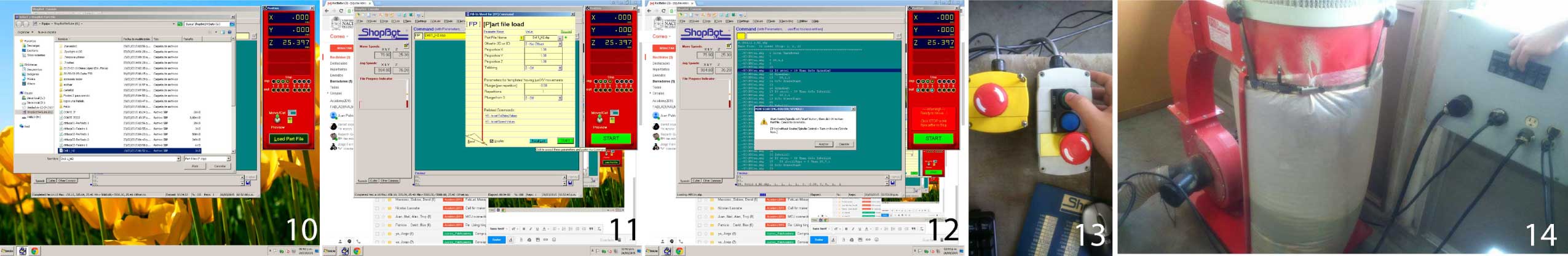This screenshot has height=256, width=1568.
Task: Click the back arrow in the file dialog
Action: point(18,24)
